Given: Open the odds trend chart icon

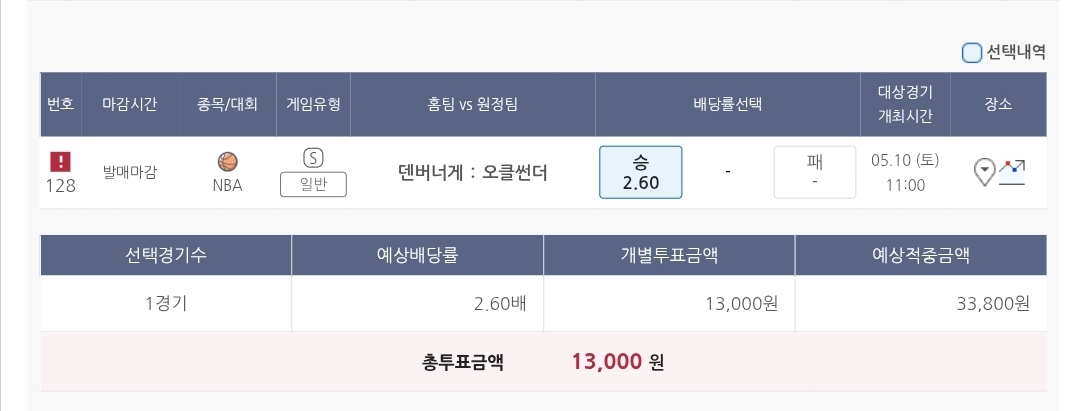Looking at the screenshot, I should click(1013, 170).
